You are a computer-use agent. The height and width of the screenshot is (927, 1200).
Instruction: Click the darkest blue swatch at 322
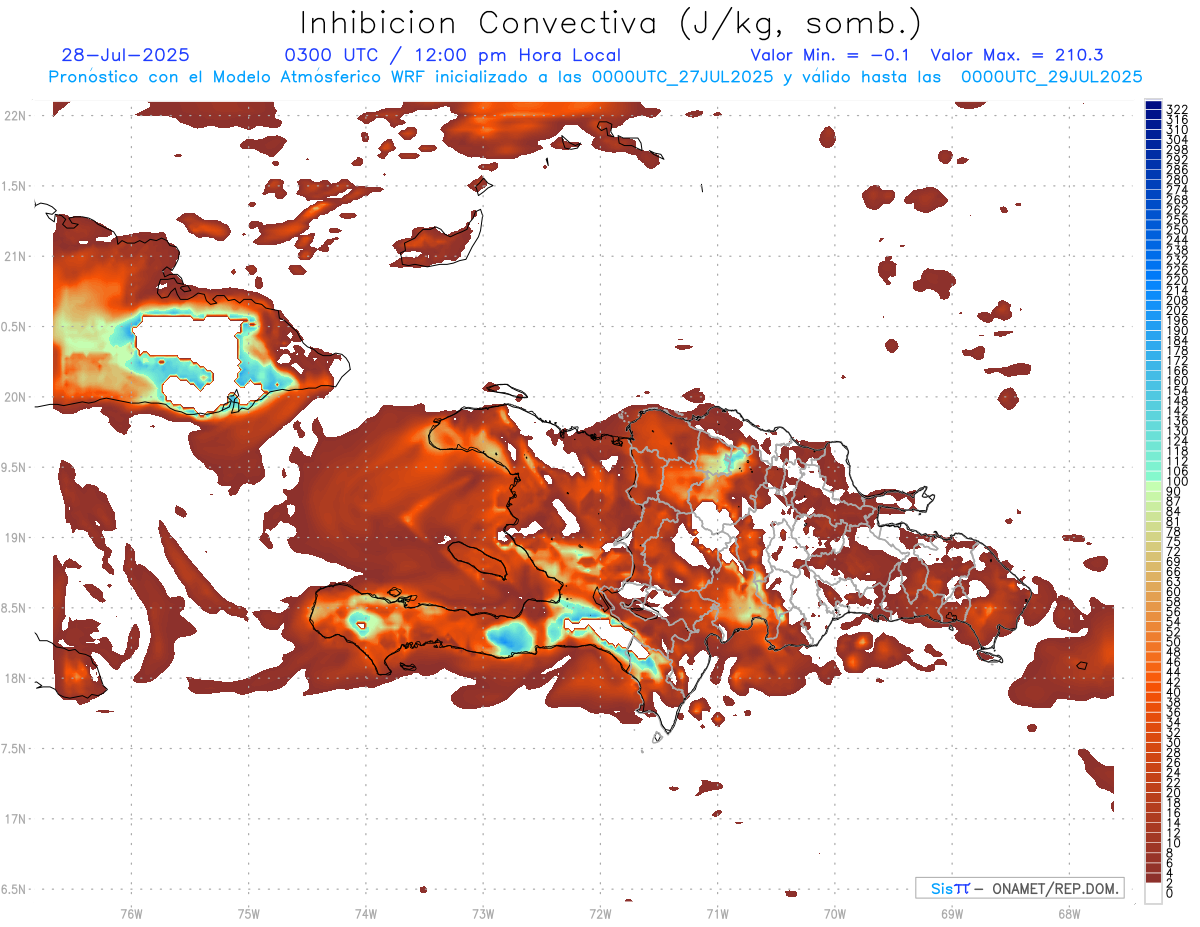1153,107
